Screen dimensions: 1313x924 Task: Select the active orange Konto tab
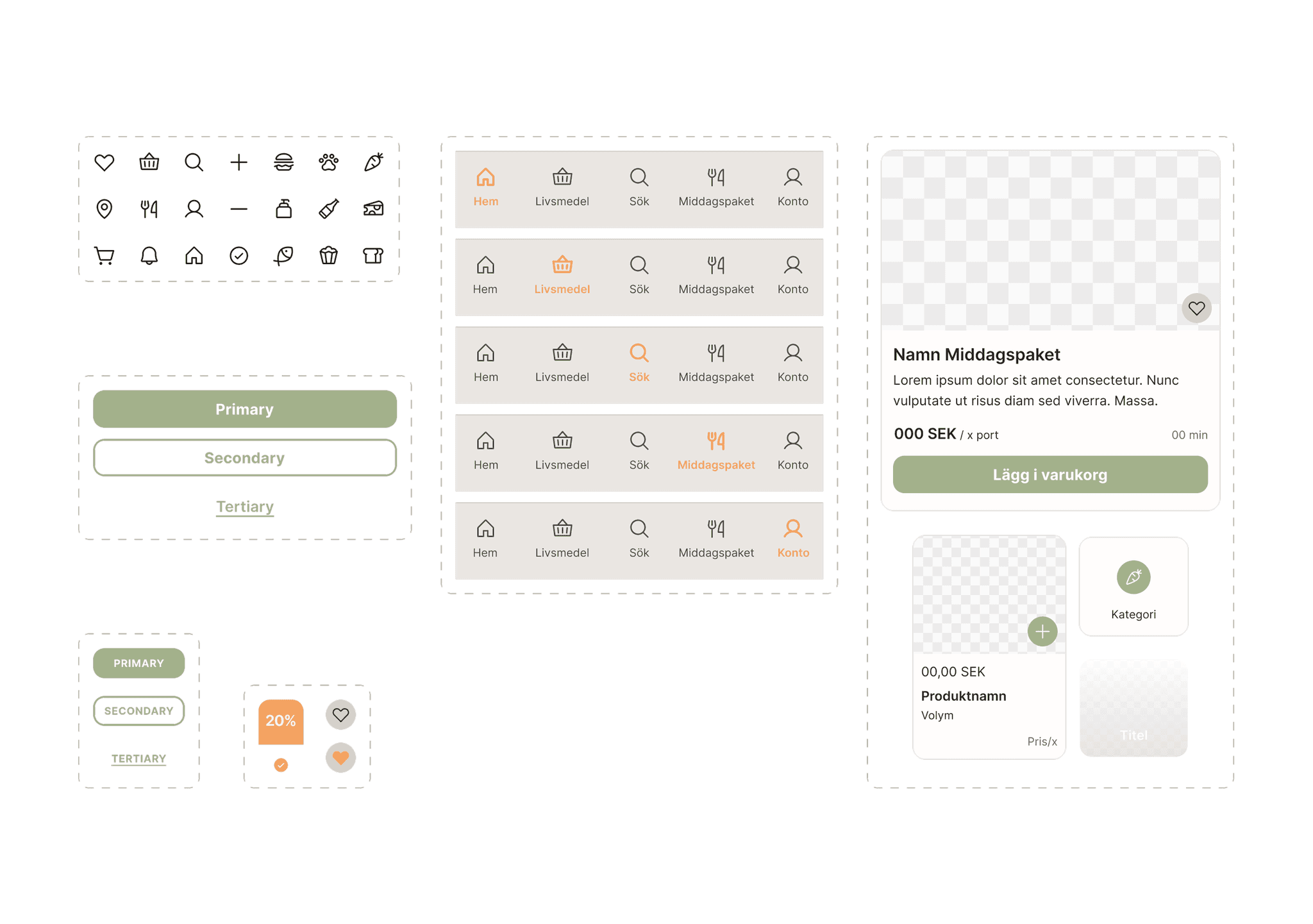tap(793, 539)
